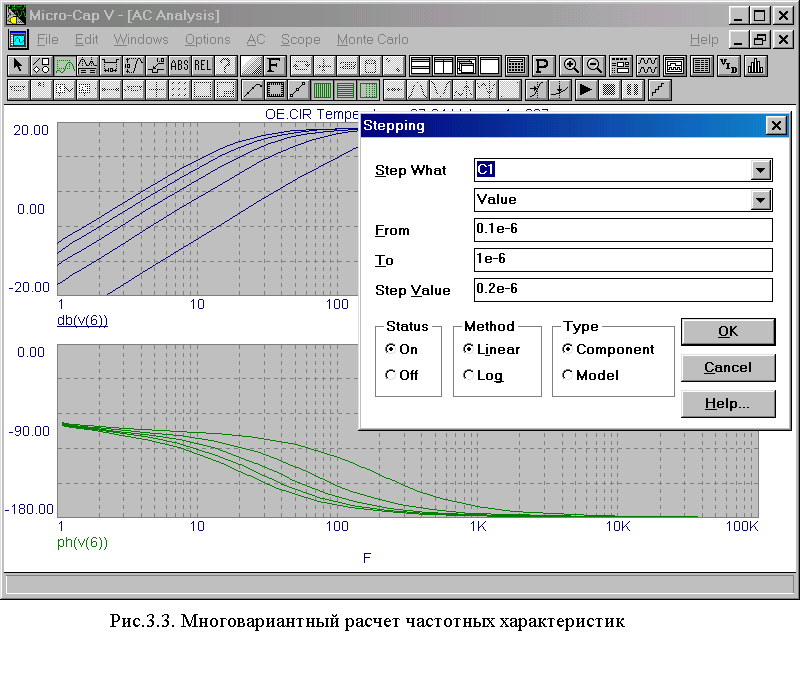Zoom out with the magnifier minus
This screenshot has height=688, width=800.
pos(593,66)
